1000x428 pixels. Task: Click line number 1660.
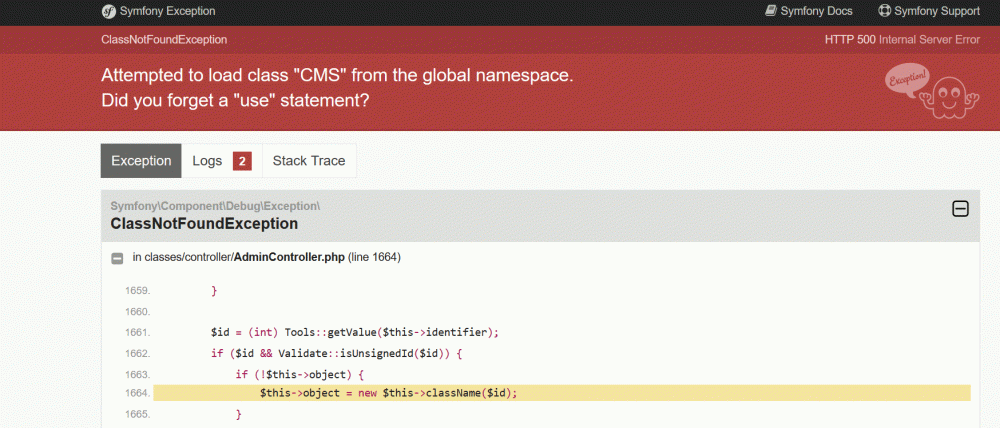[x=137, y=312]
